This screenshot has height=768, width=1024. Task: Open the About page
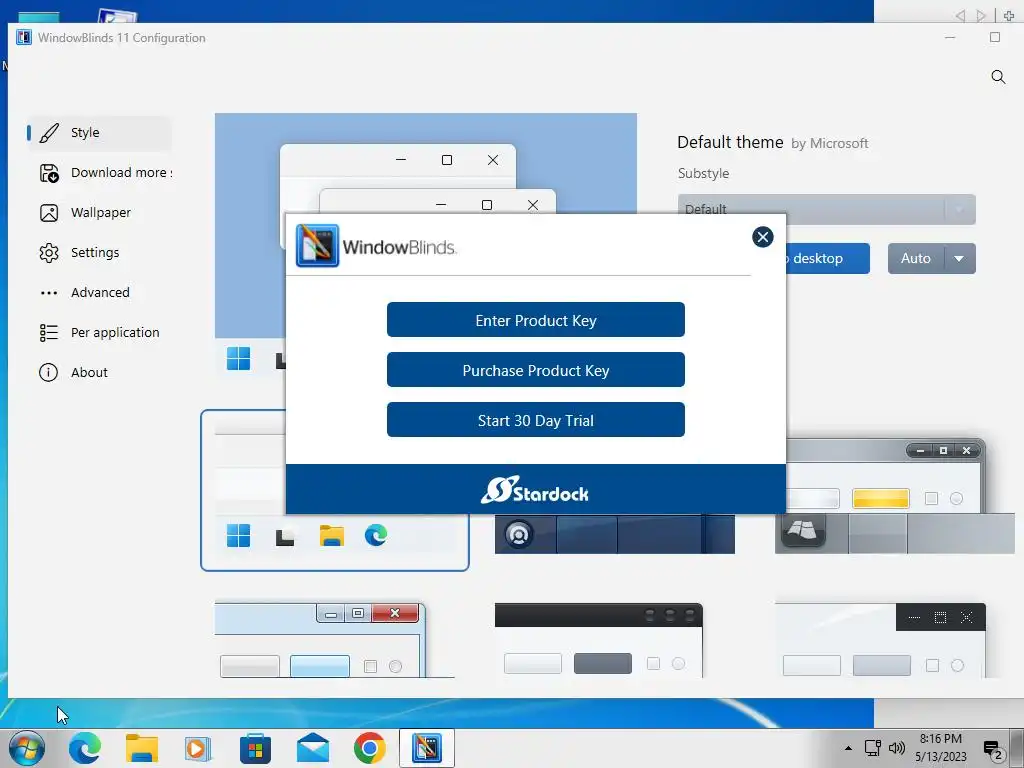point(99,372)
